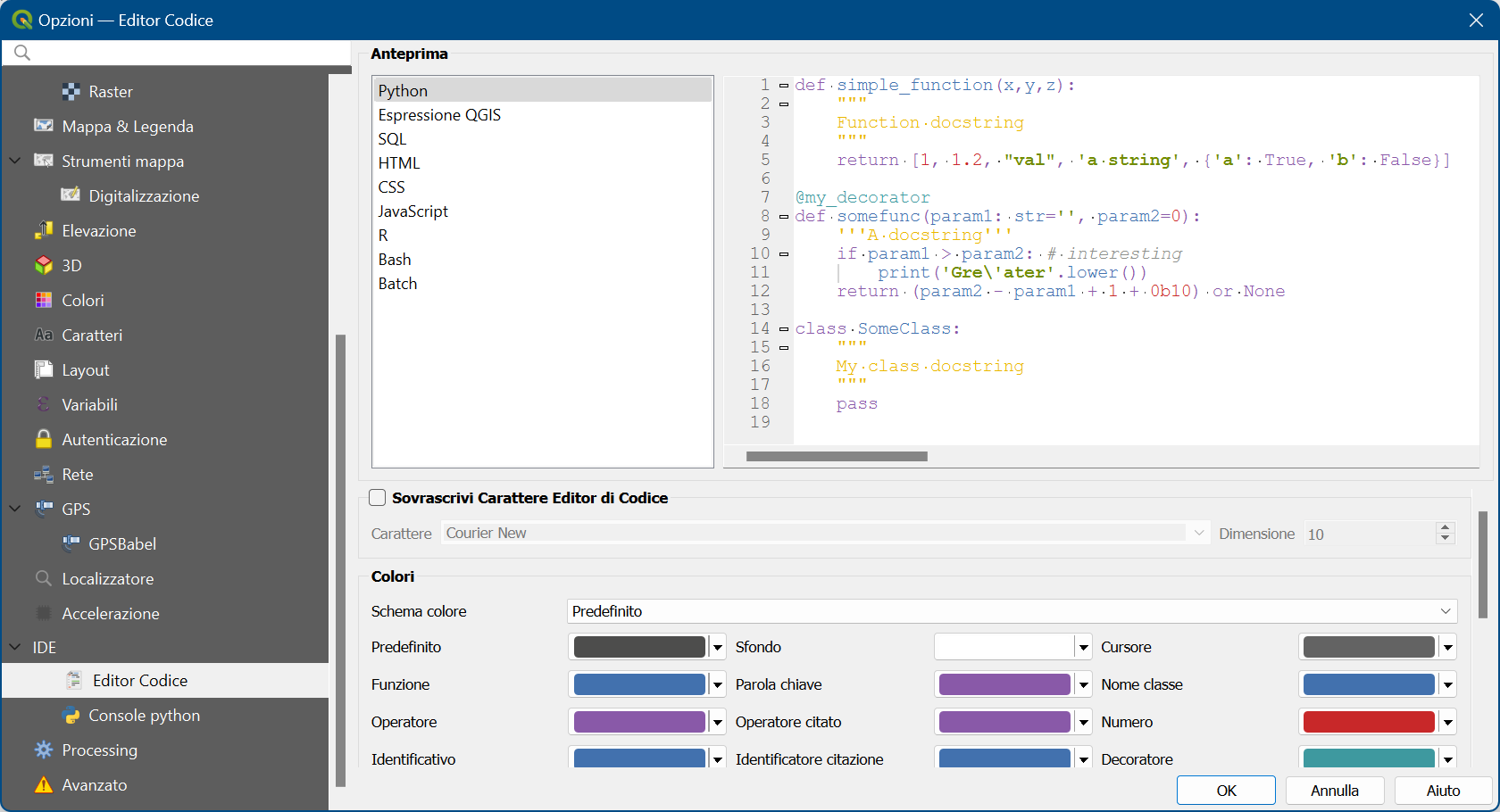This screenshot has width=1500, height=812.
Task: Select JavaScript in the language list
Action: coord(542,211)
